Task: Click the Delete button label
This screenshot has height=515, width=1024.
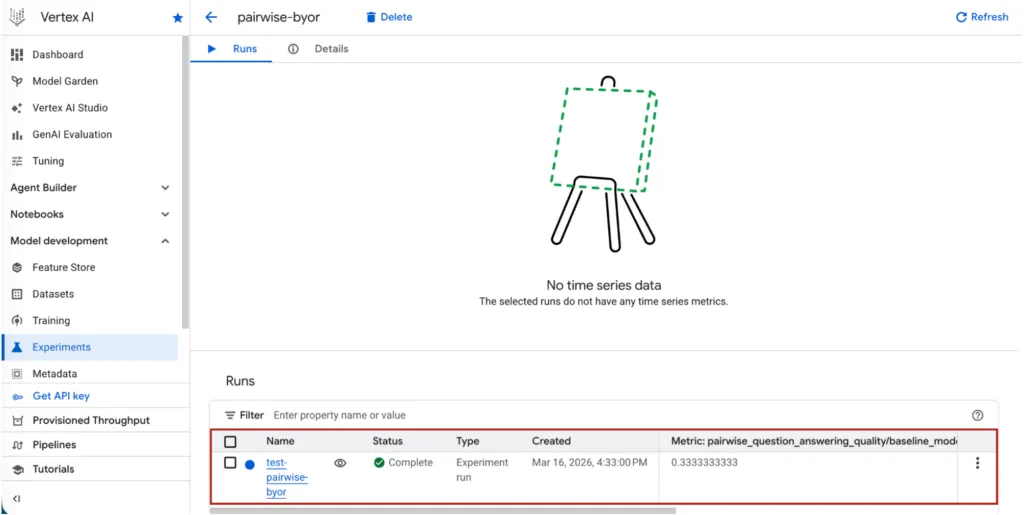Action: 396,17
